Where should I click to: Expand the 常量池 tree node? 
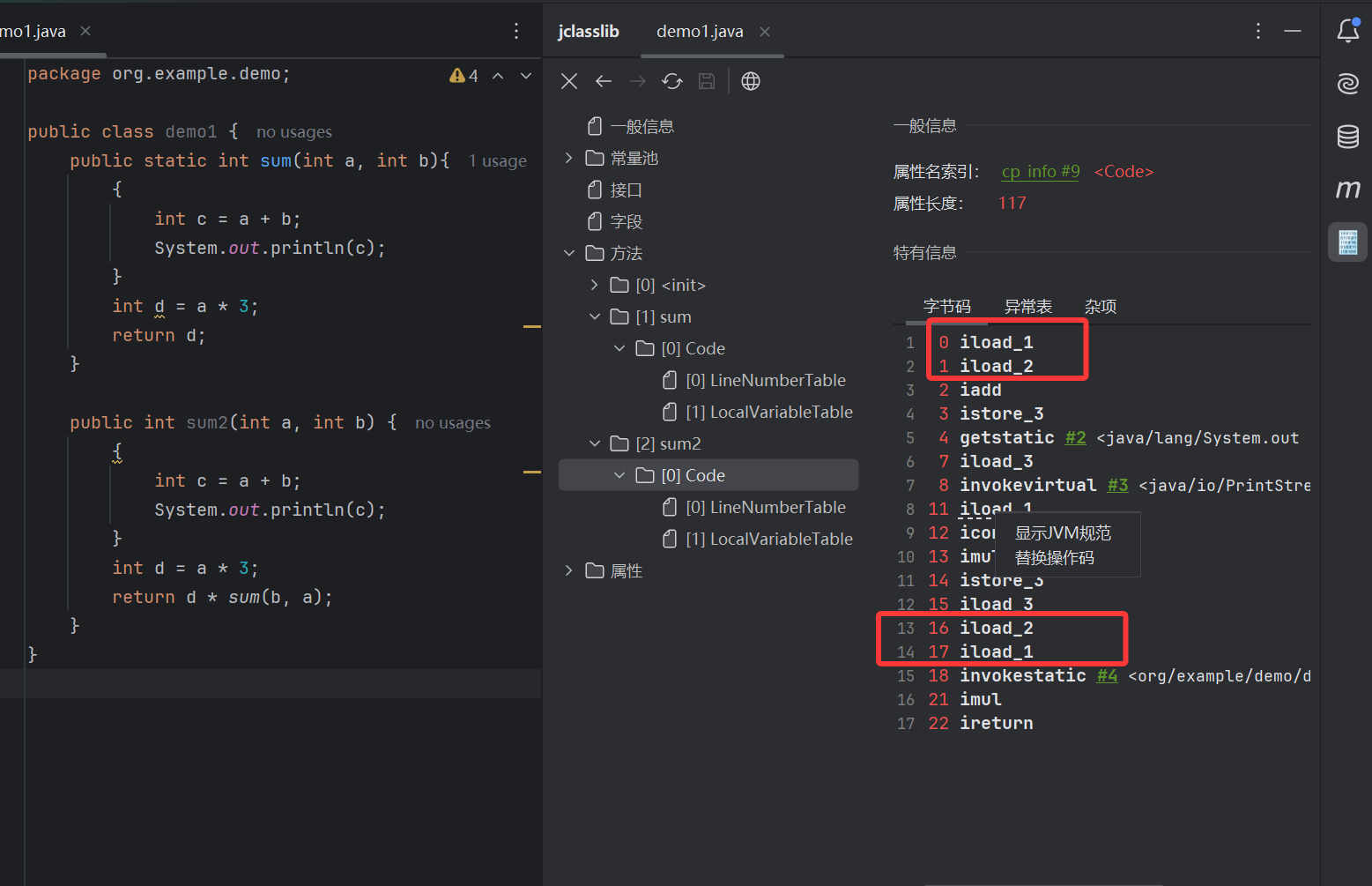click(569, 158)
